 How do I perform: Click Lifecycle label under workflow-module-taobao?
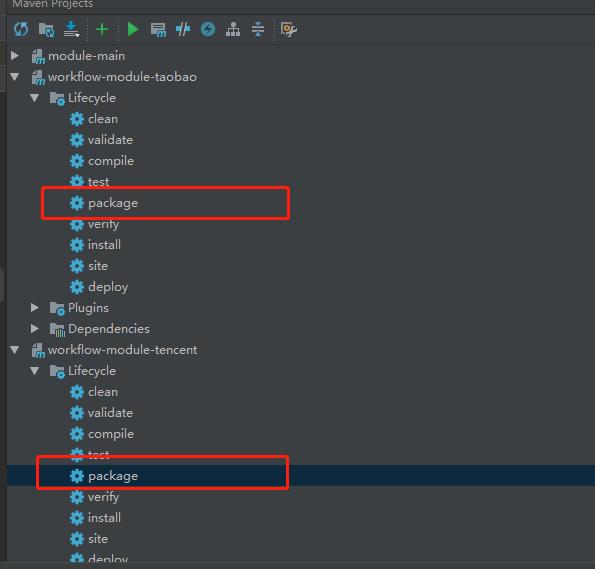click(92, 98)
